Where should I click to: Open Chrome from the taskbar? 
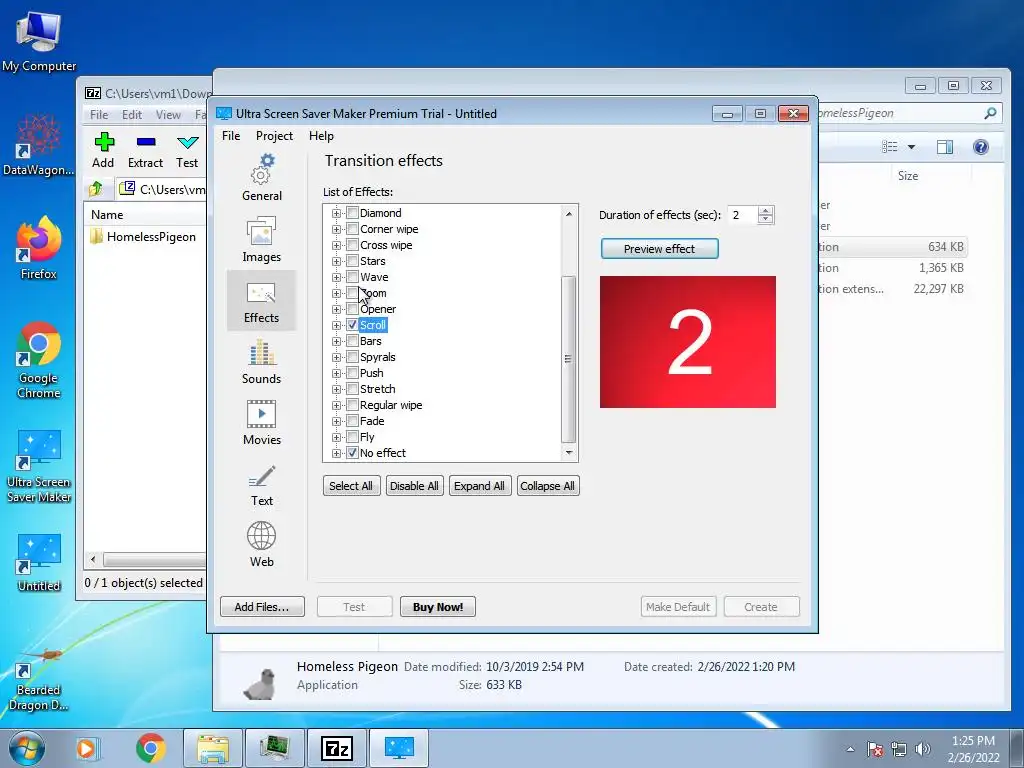pyautogui.click(x=151, y=748)
